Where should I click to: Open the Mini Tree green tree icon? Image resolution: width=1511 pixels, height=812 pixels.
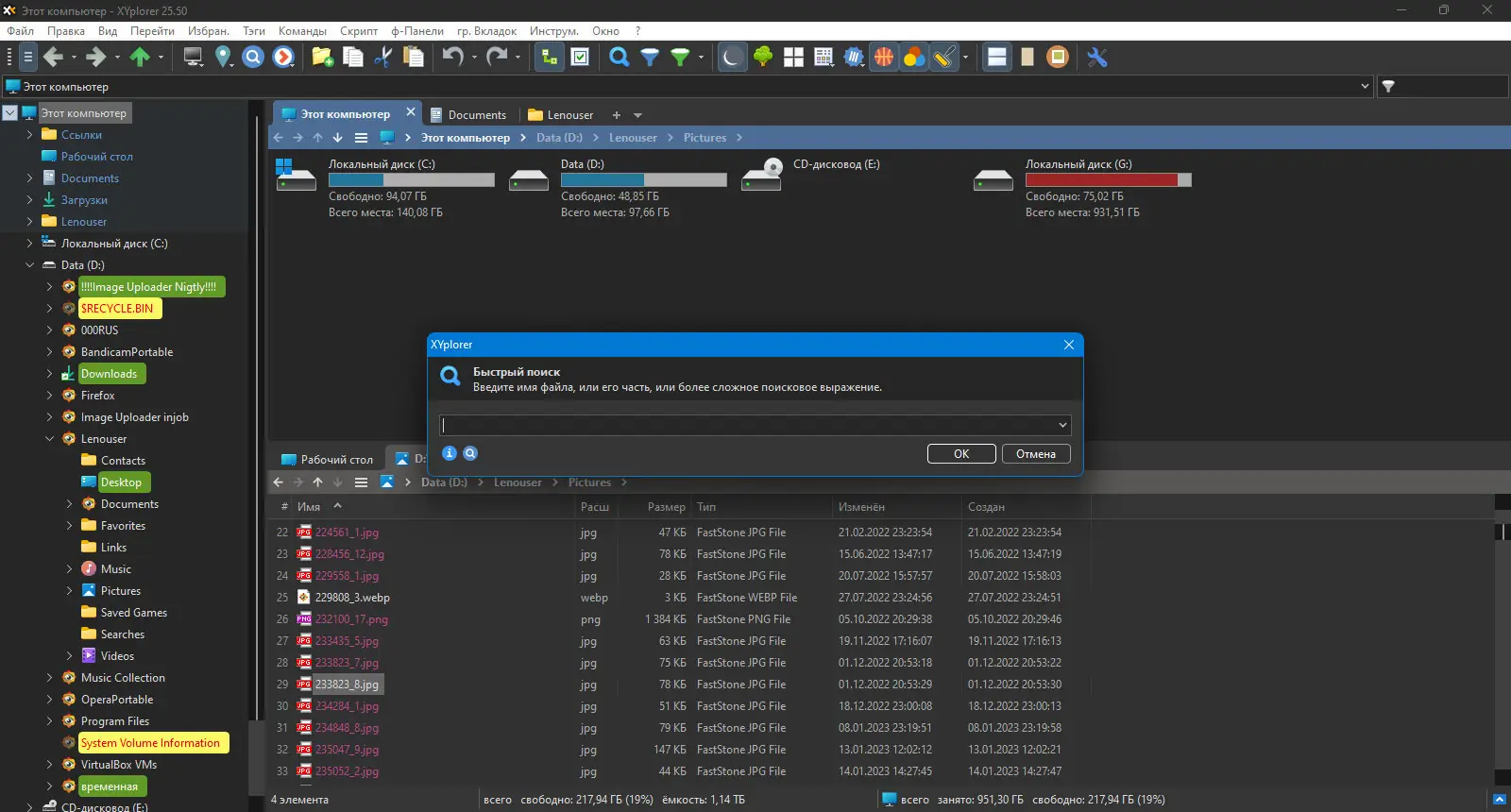[763, 58]
